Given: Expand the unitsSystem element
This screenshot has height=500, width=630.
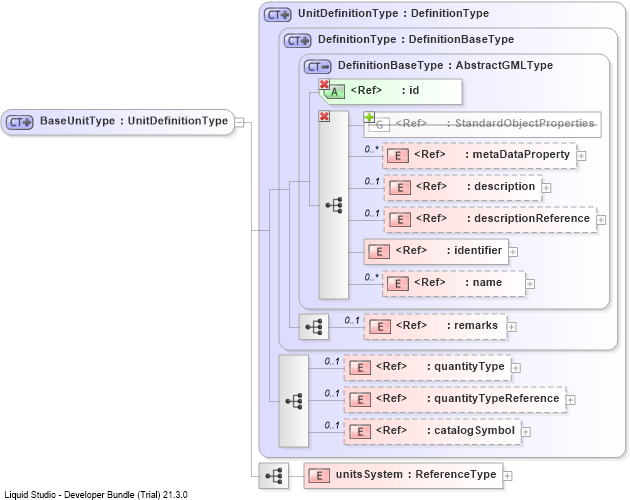Looking at the screenshot, I should tap(507, 476).
